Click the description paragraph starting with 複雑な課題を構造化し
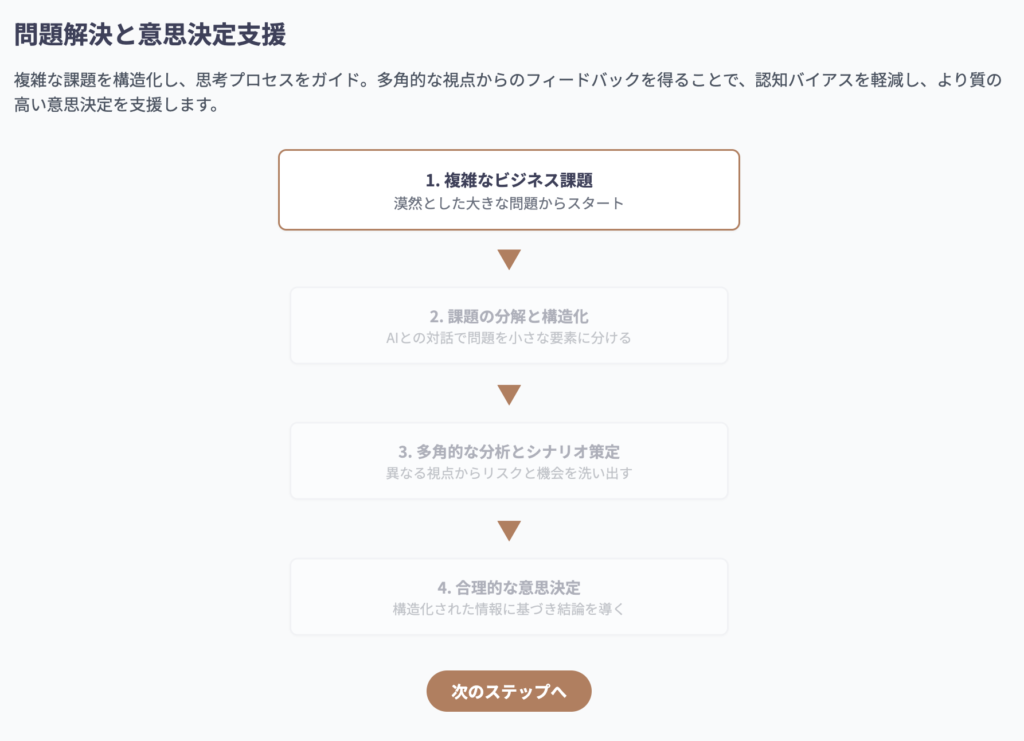This screenshot has height=741, width=1024. point(508,92)
